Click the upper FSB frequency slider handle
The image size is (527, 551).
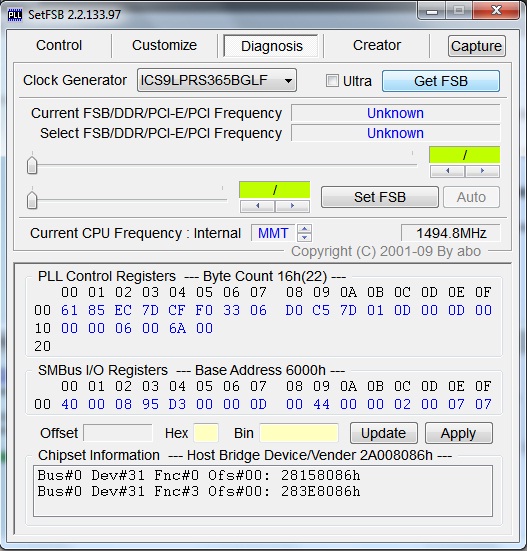tap(32, 165)
